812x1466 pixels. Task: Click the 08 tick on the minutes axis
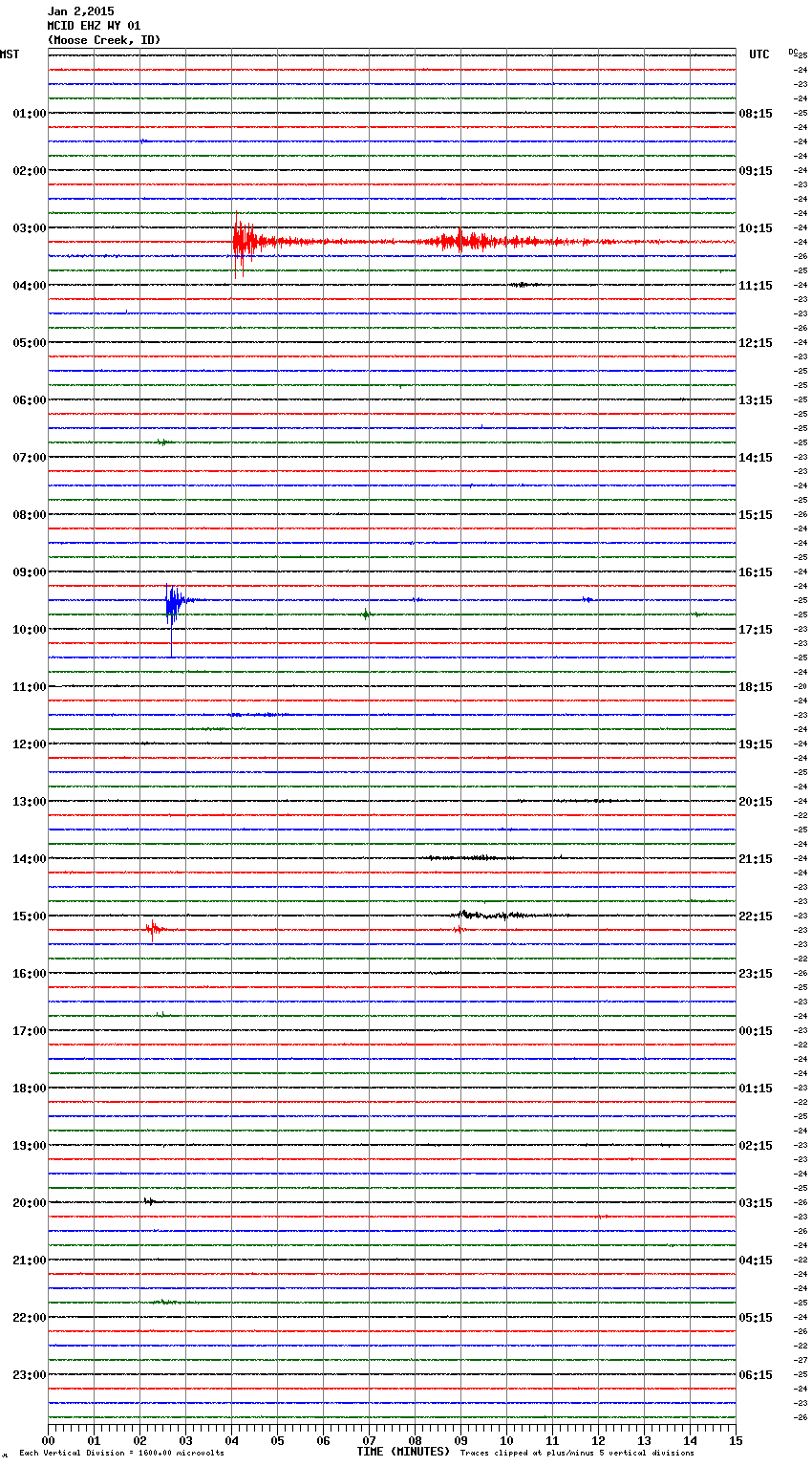point(415,1440)
